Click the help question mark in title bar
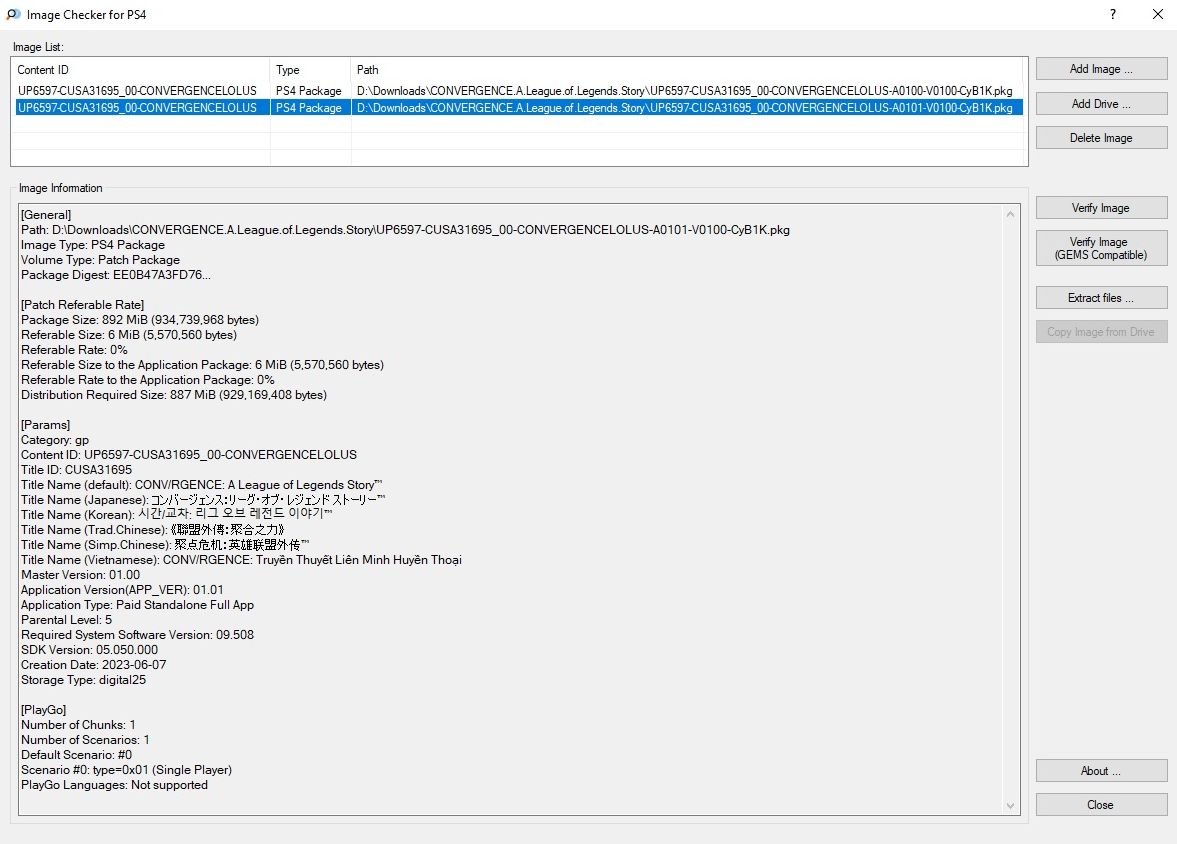The height and width of the screenshot is (844, 1177). pos(1112,14)
